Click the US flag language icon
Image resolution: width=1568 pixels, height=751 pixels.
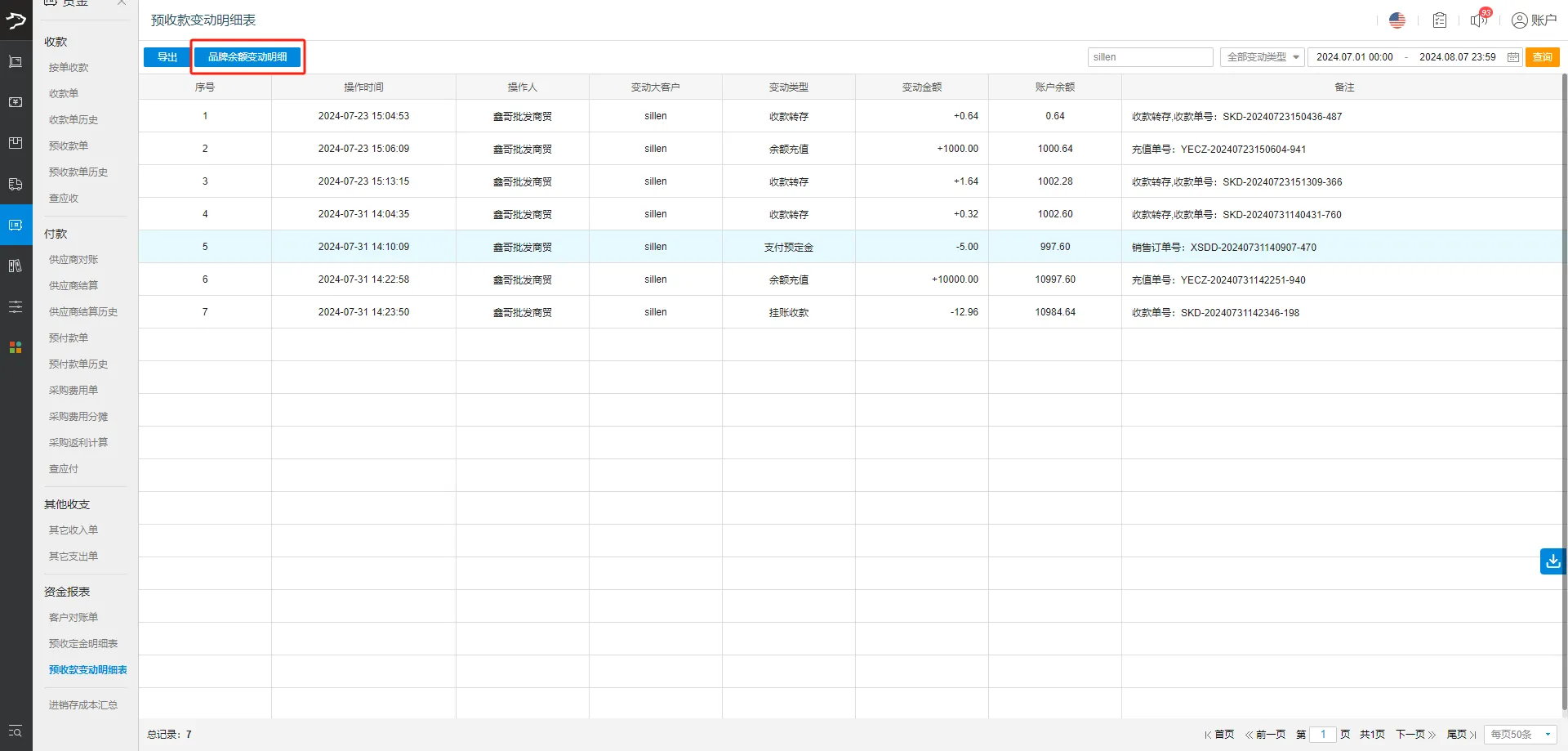(1396, 20)
